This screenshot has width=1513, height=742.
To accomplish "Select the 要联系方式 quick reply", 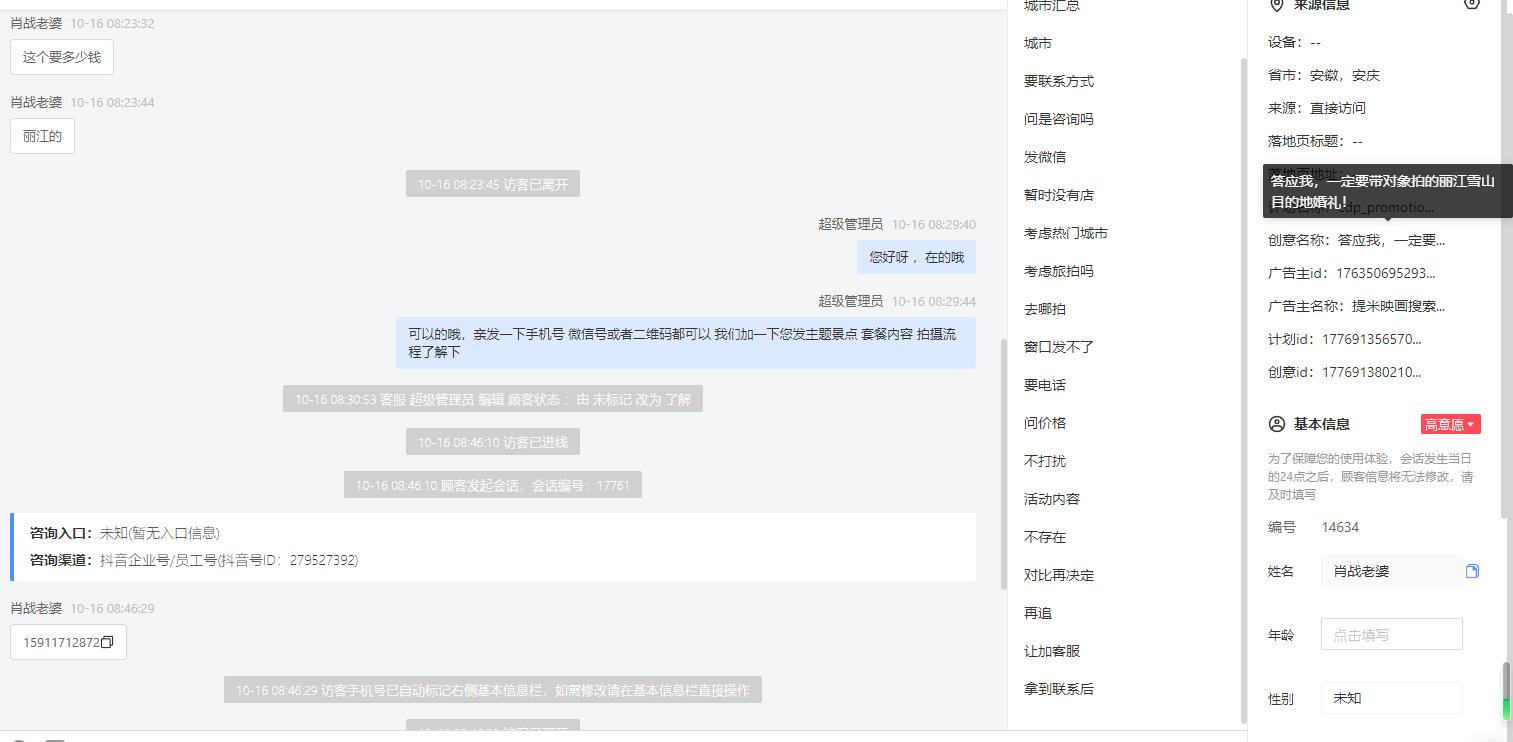I will click(x=1059, y=81).
